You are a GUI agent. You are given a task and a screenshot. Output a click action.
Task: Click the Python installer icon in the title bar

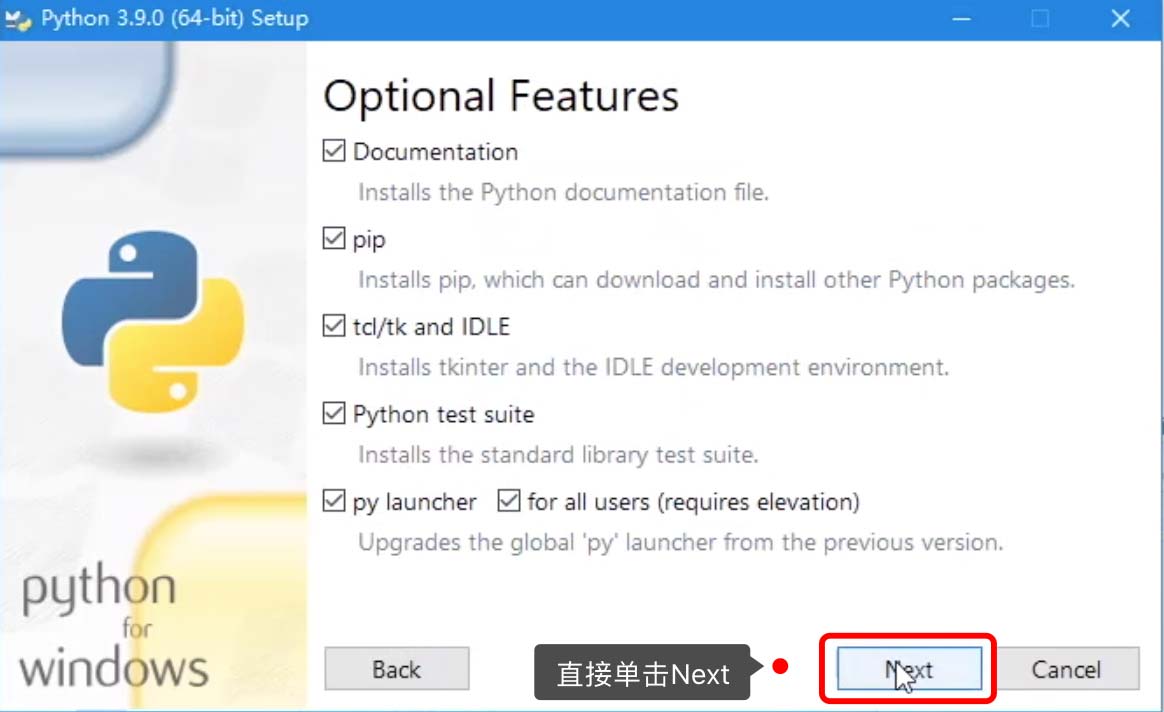pos(19,19)
